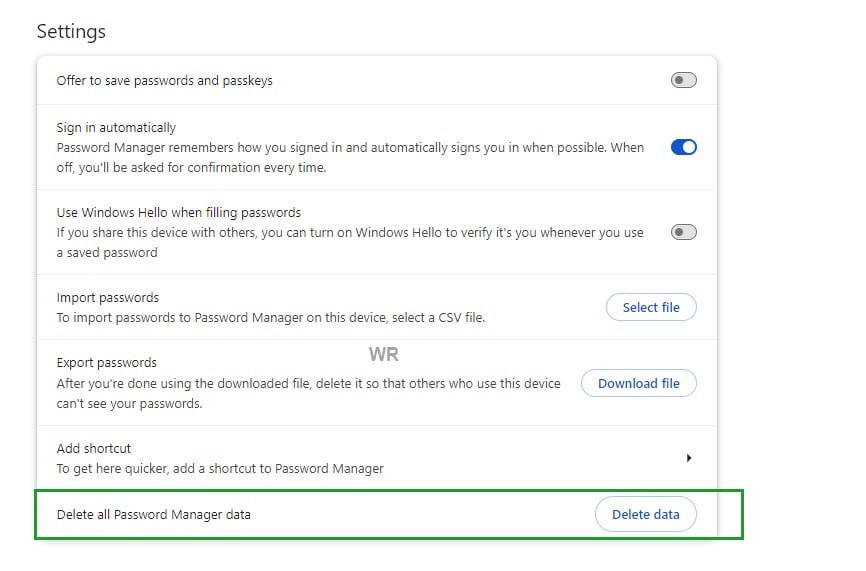The width and height of the screenshot is (866, 571).
Task: Click the Delete data button
Action: tap(645, 514)
